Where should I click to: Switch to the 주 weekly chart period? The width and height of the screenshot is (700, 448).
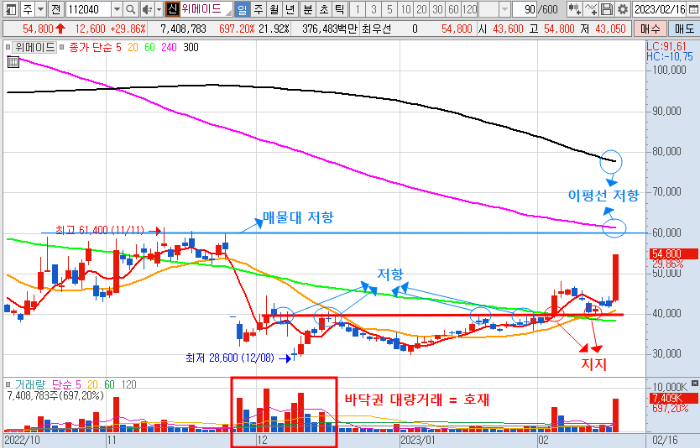[x=258, y=9]
